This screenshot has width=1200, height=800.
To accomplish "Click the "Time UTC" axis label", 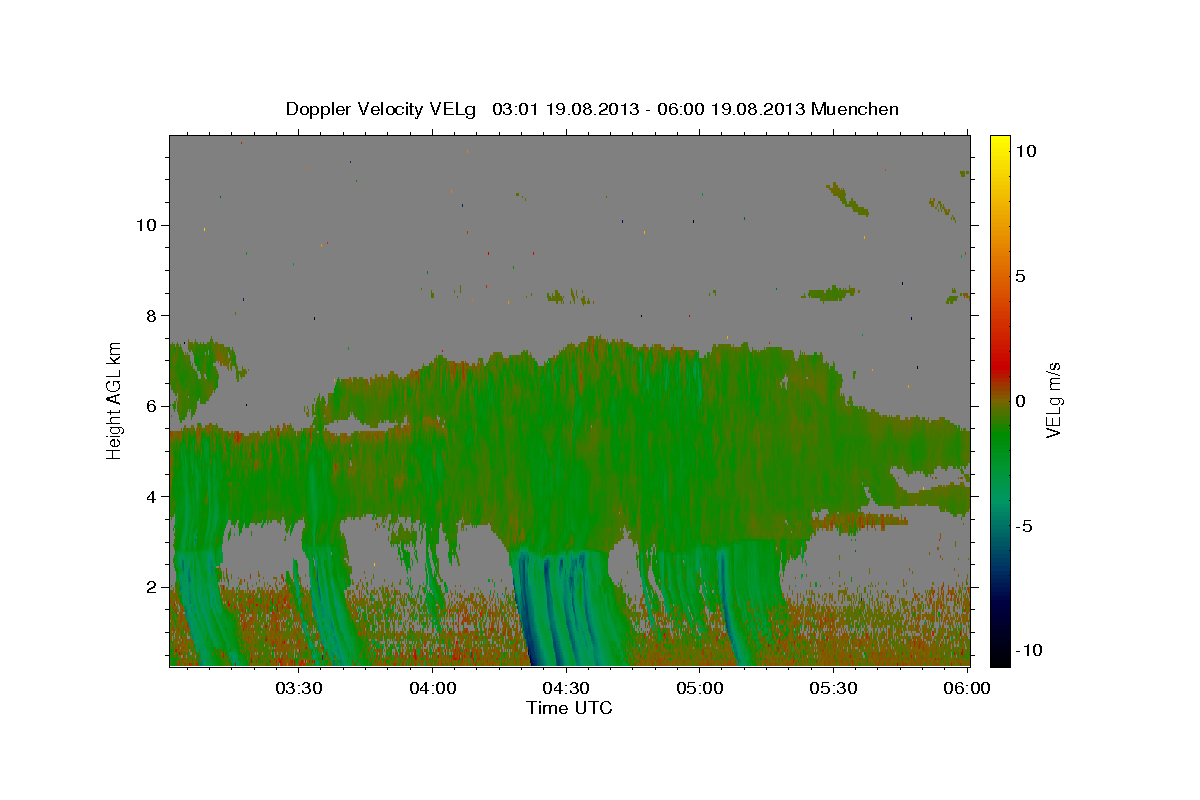I will click(x=569, y=708).
